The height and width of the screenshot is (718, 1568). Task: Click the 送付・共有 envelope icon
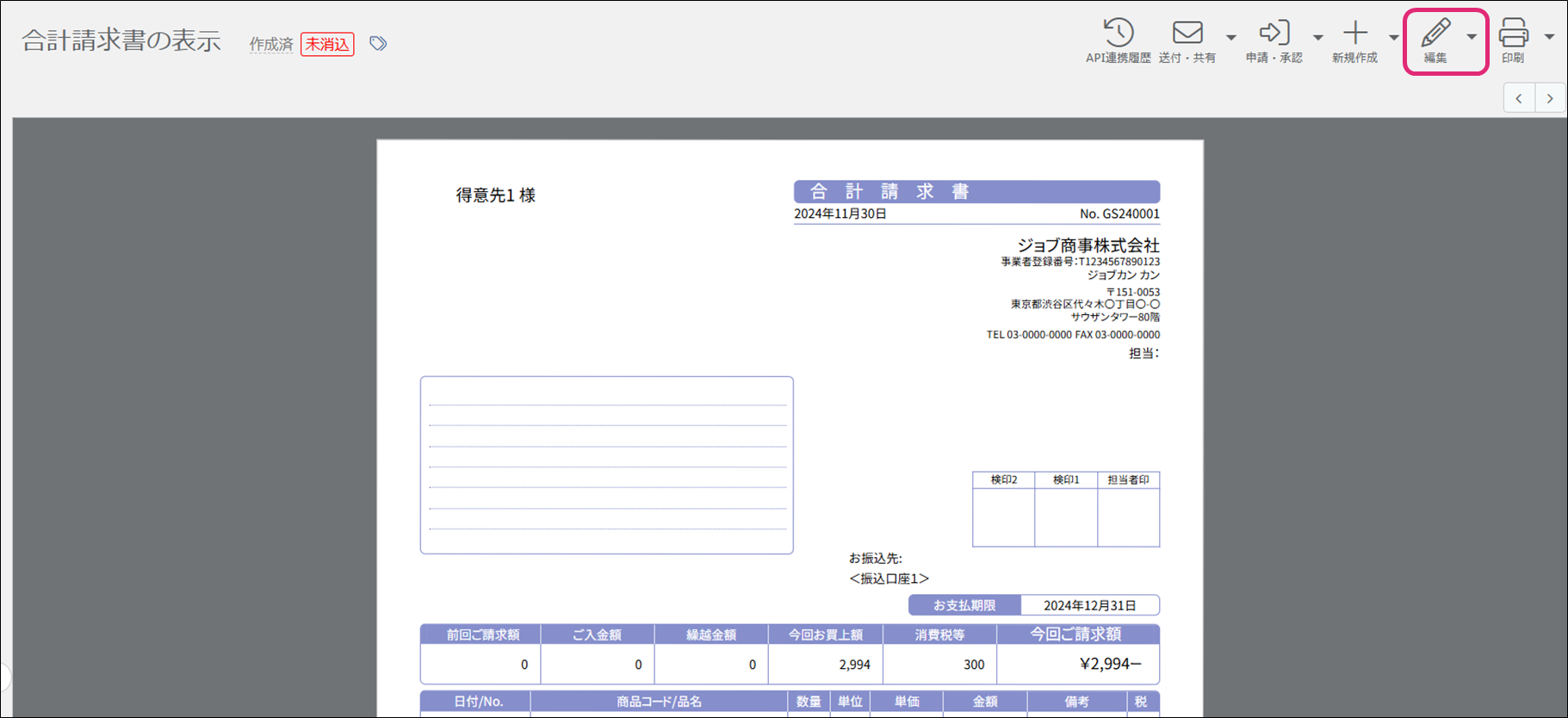click(x=1187, y=34)
